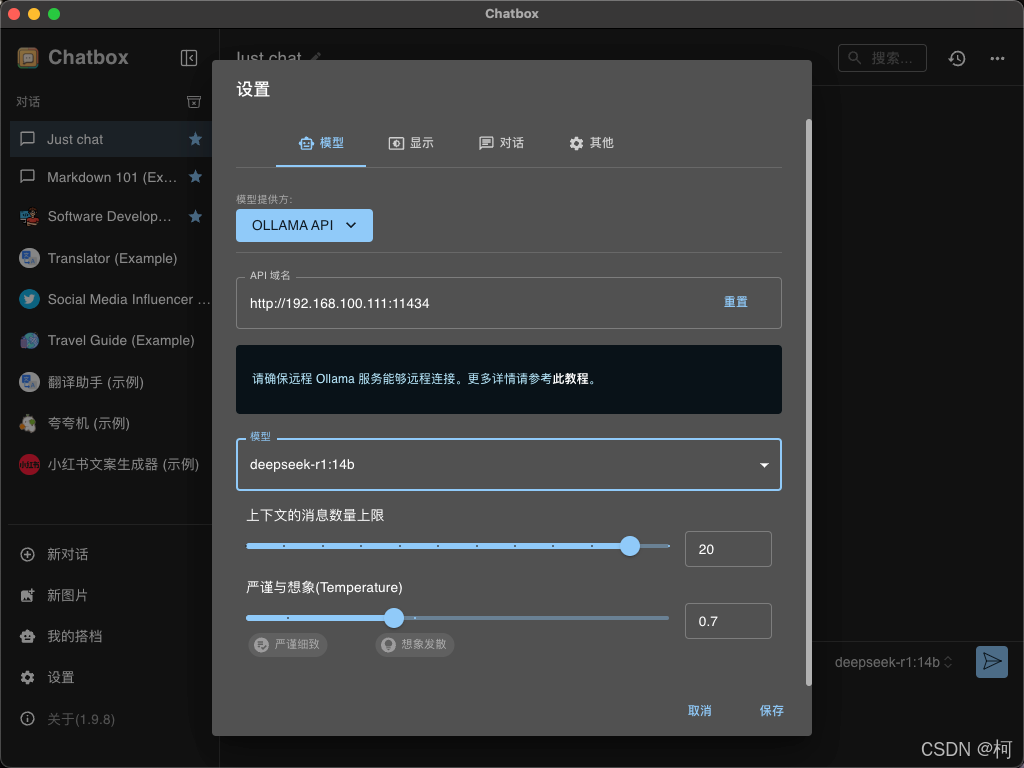
Task: Open the chat history clock icon
Action: click(x=957, y=58)
